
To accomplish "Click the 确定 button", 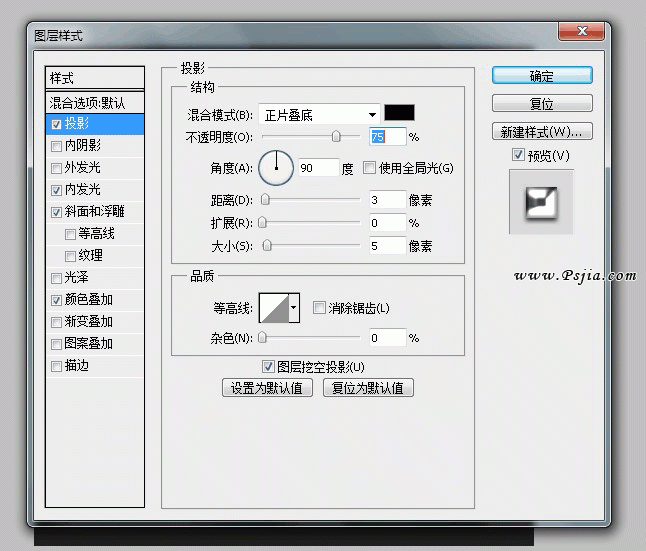I will pos(541,76).
